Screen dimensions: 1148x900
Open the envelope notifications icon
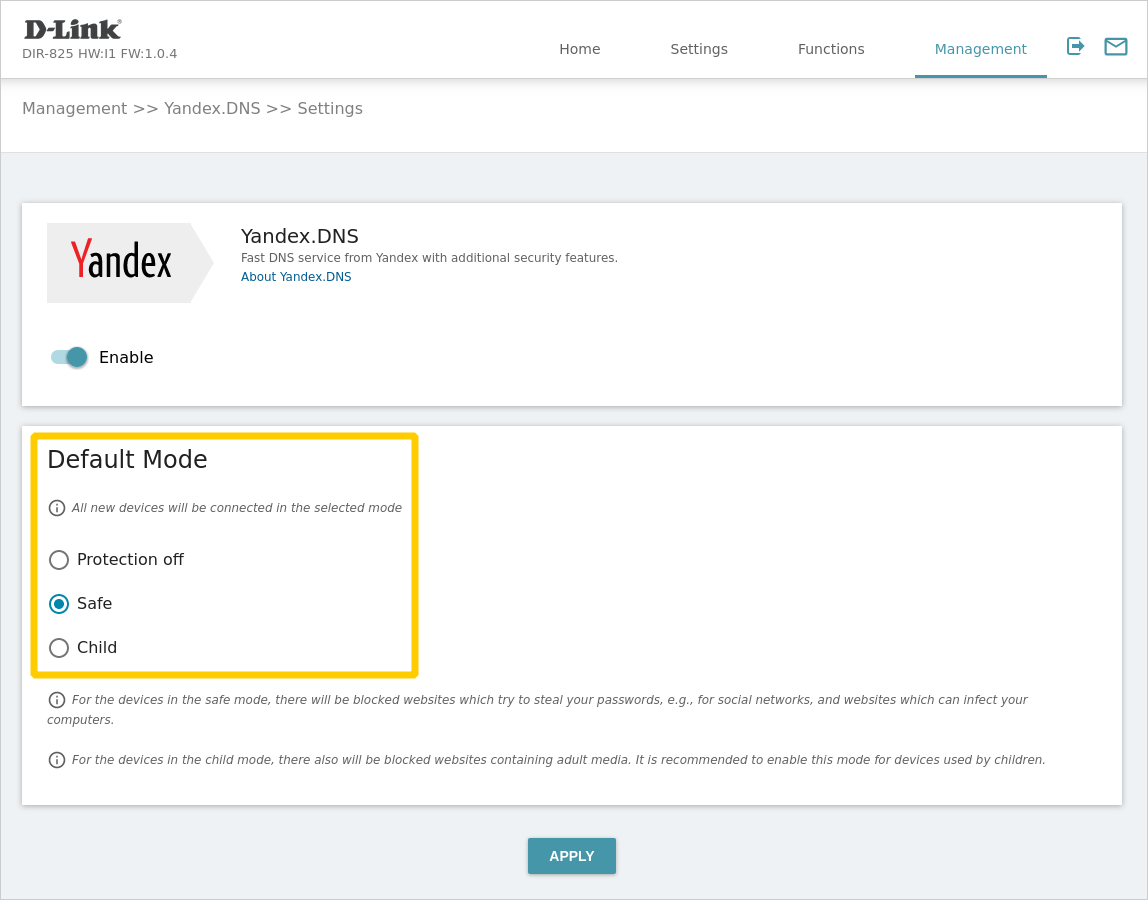(x=1115, y=46)
